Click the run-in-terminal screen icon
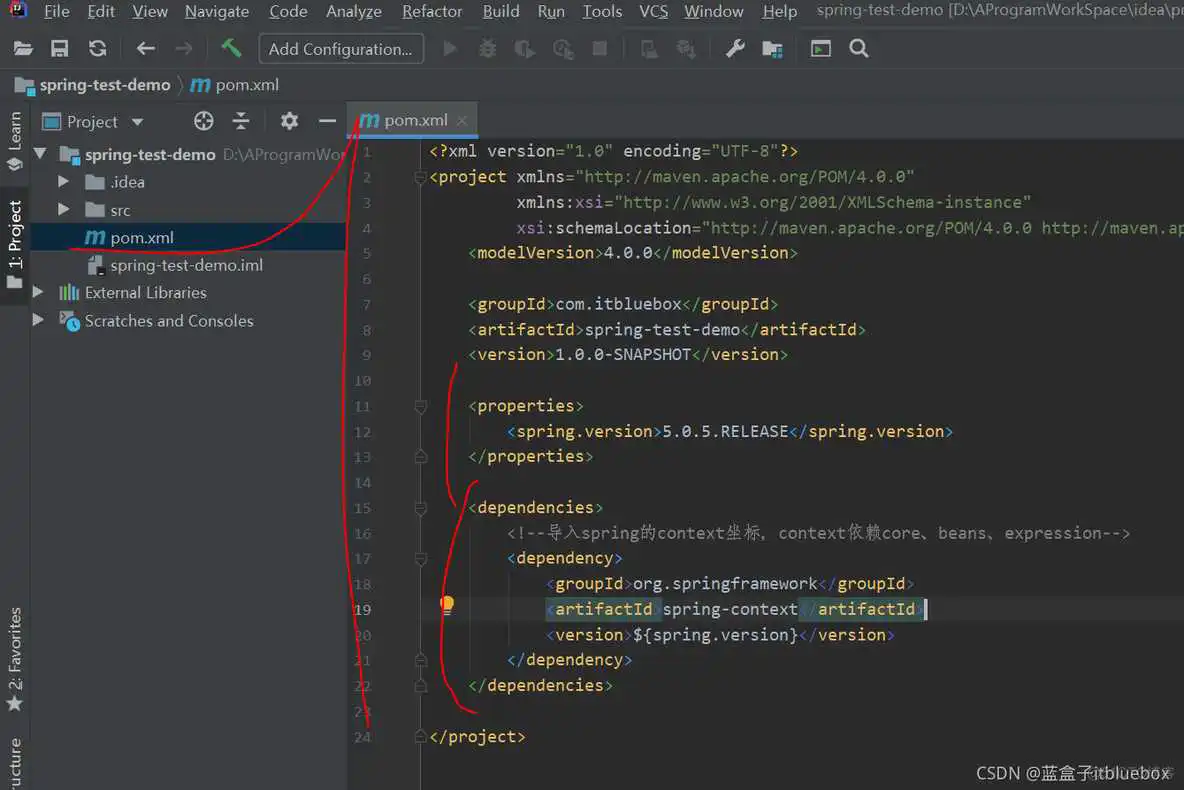Viewport: 1184px width, 790px height. pyautogui.click(x=819, y=47)
